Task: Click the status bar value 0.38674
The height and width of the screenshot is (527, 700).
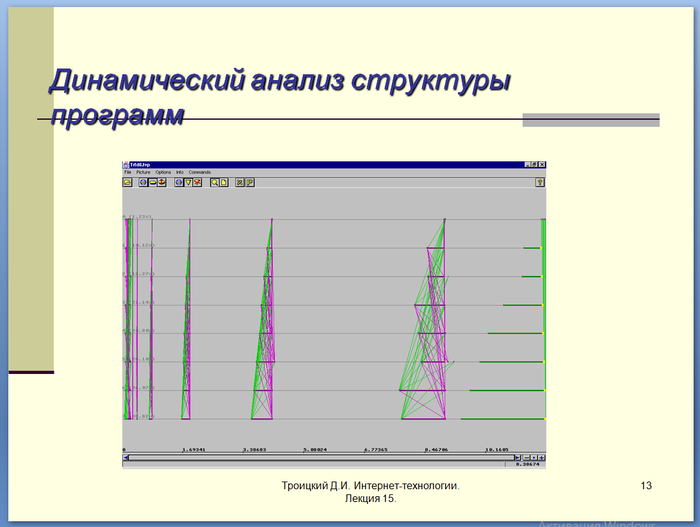Action: [528, 464]
